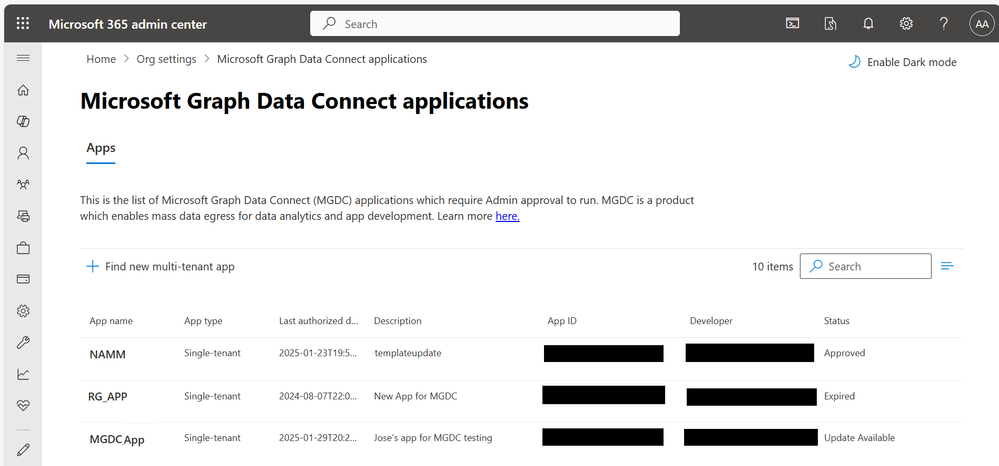Image resolution: width=999 pixels, height=466 pixels.
Task: Sort by App type column header
Action: point(203,321)
